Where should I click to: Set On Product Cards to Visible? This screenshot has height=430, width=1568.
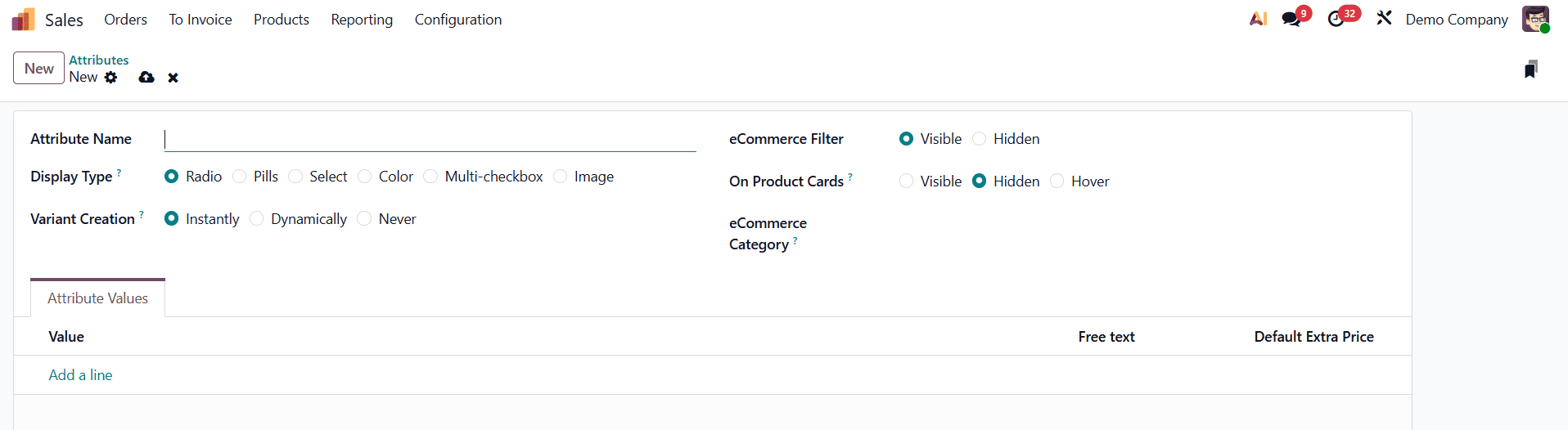tap(906, 181)
